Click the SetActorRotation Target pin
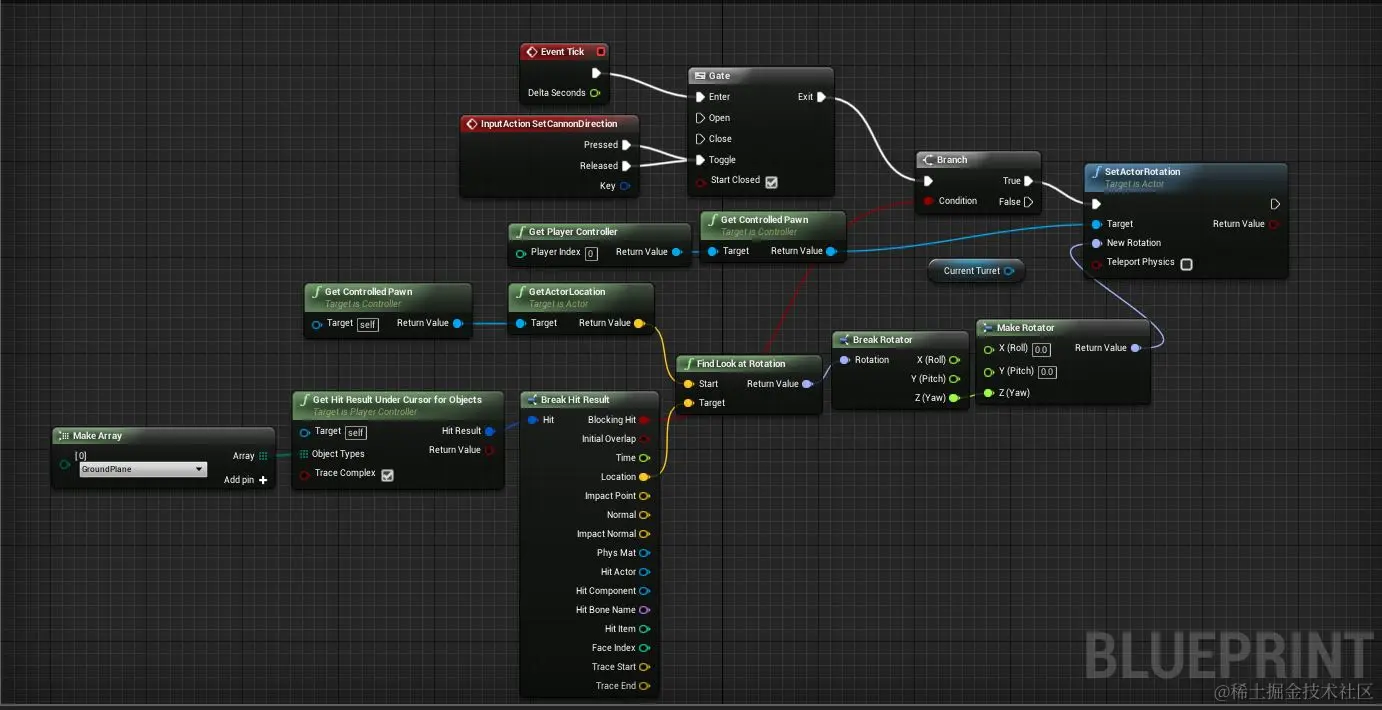Image resolution: width=1382 pixels, height=710 pixels. pyautogui.click(x=1097, y=224)
